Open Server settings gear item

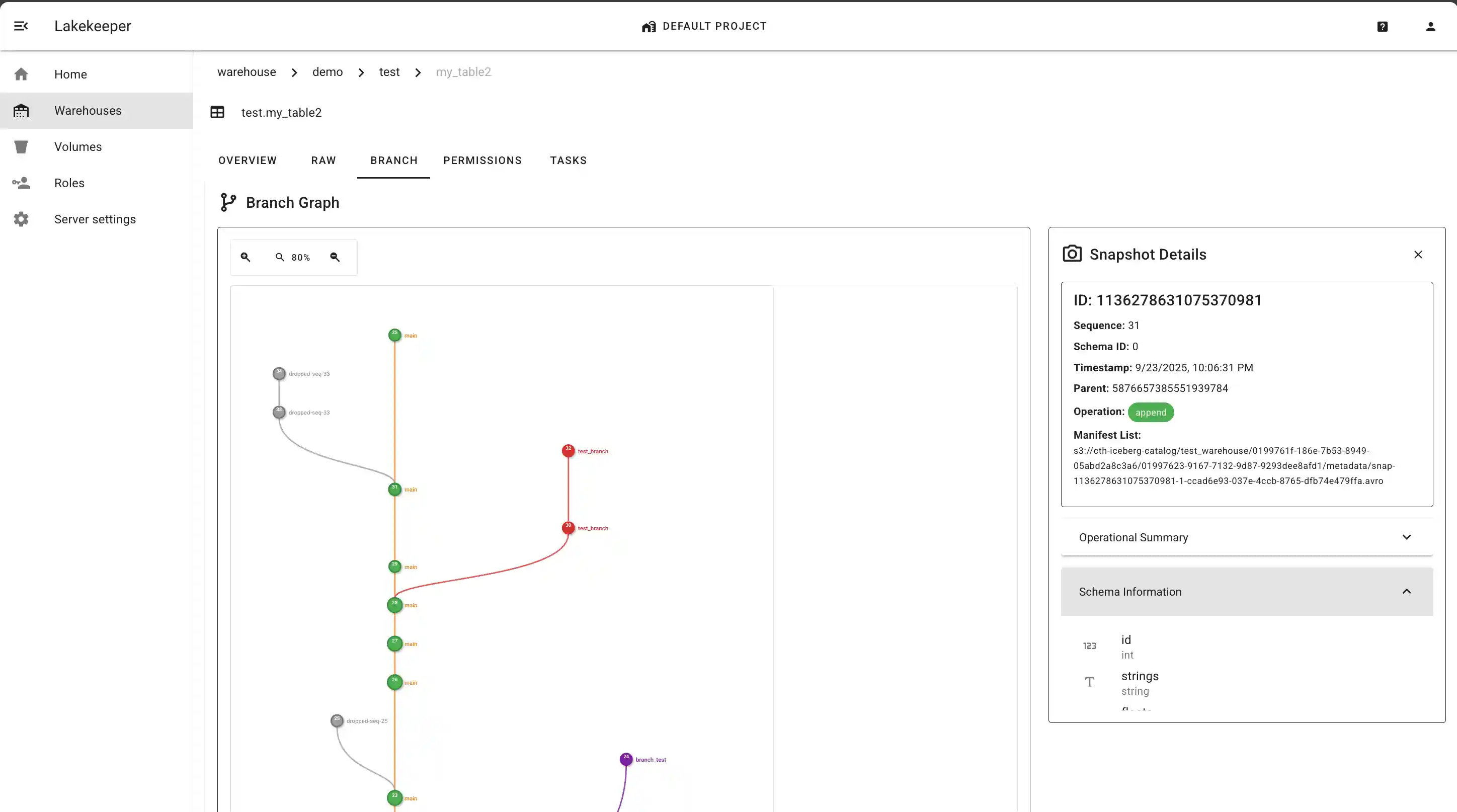coord(95,219)
